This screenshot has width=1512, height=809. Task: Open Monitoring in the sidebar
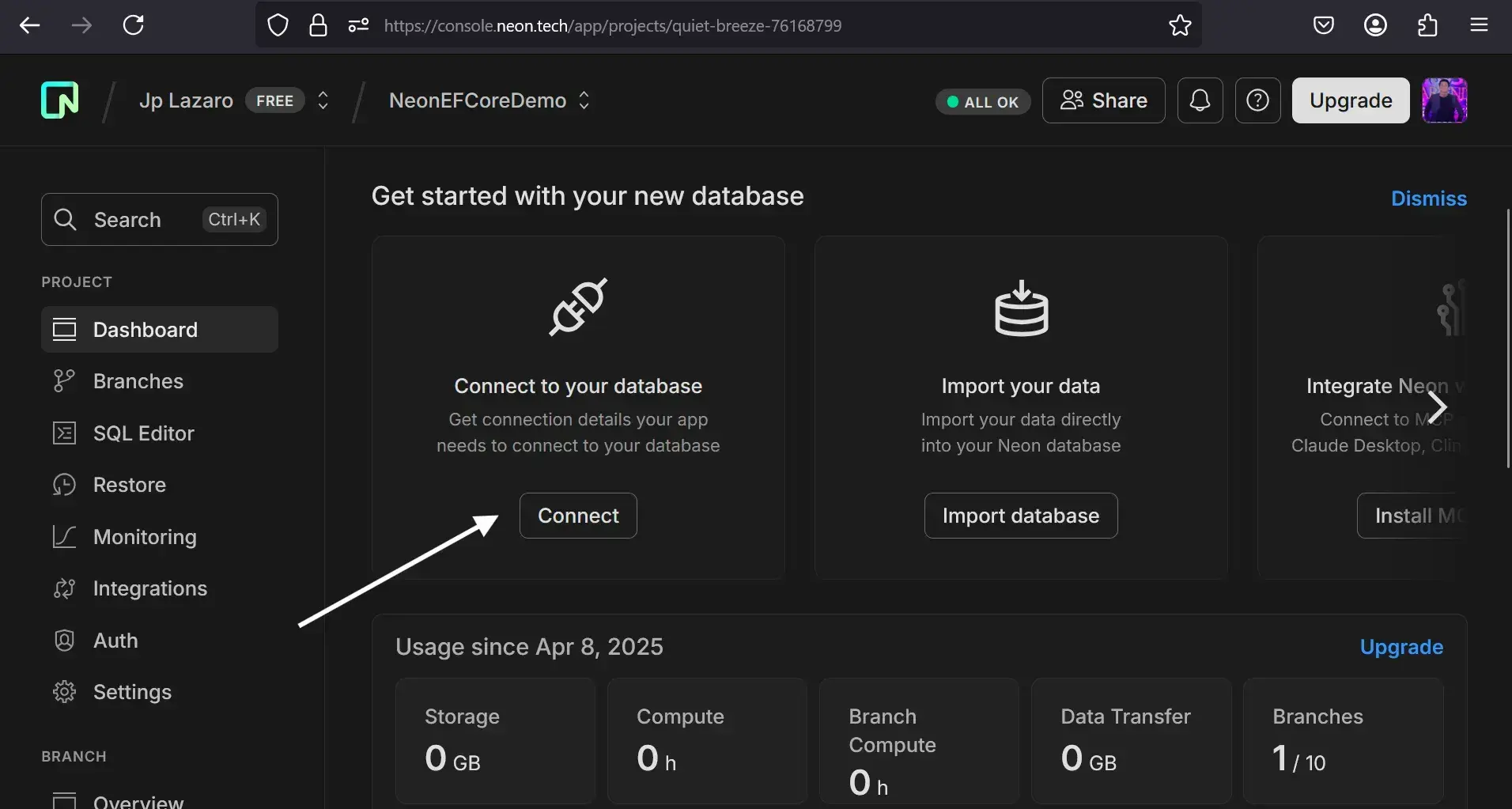coord(160,537)
